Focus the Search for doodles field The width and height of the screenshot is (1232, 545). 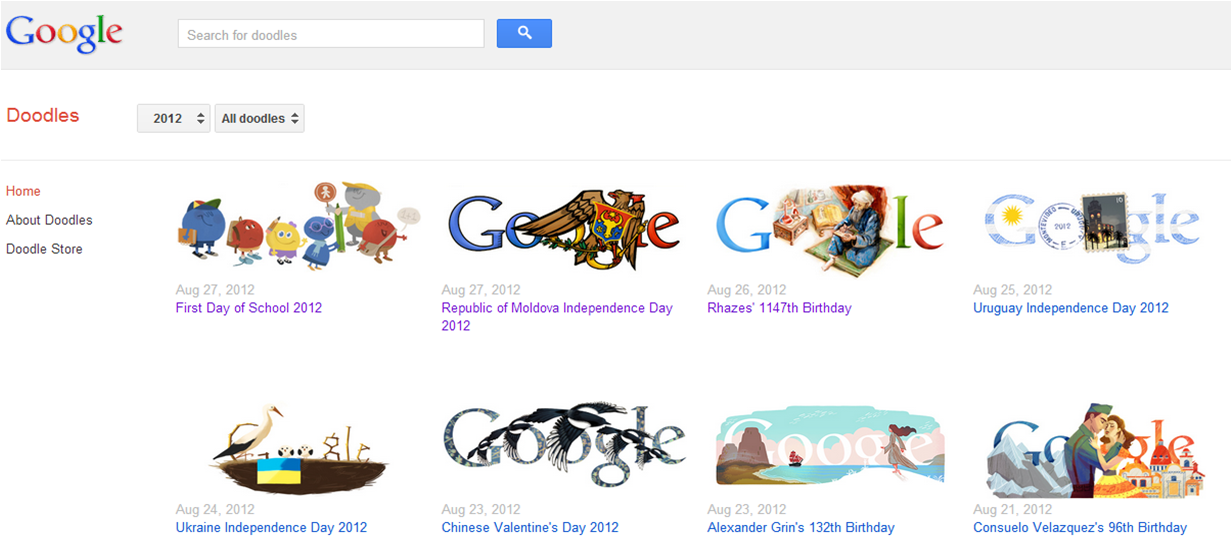point(331,34)
